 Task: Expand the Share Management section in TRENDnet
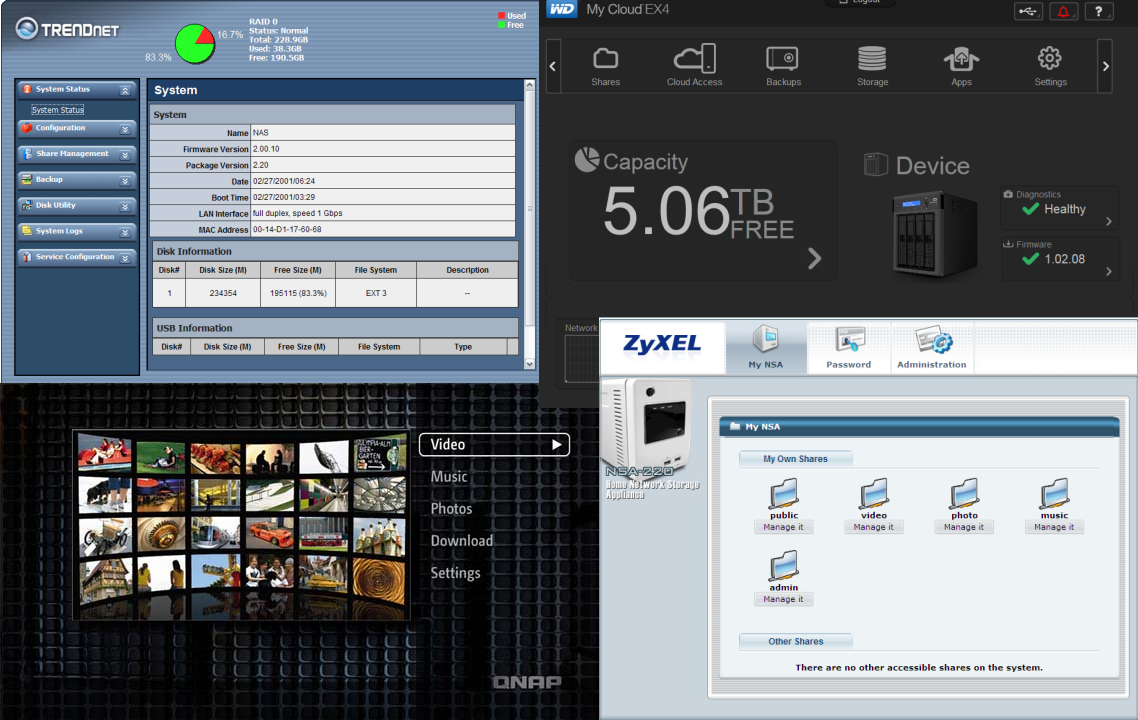[x=125, y=155]
